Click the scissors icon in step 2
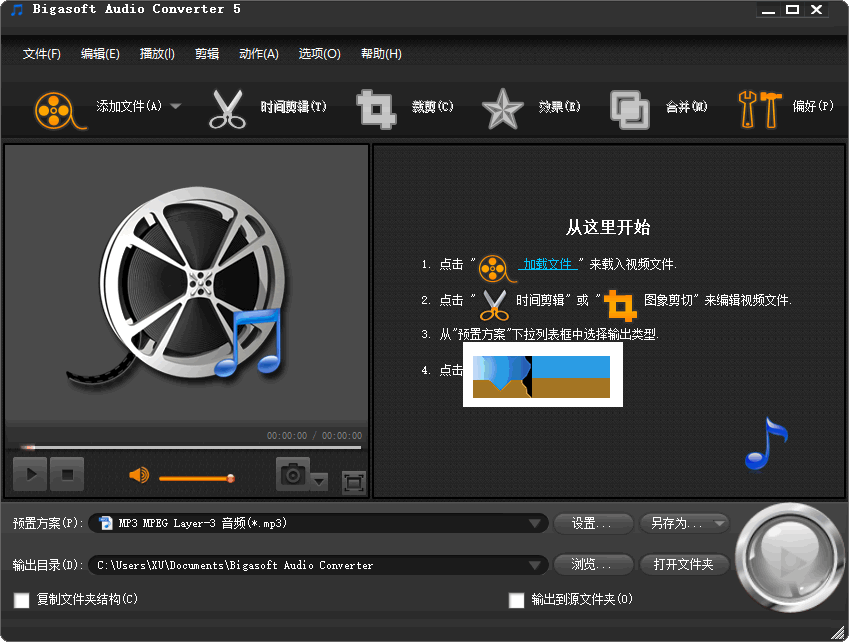 tap(494, 306)
